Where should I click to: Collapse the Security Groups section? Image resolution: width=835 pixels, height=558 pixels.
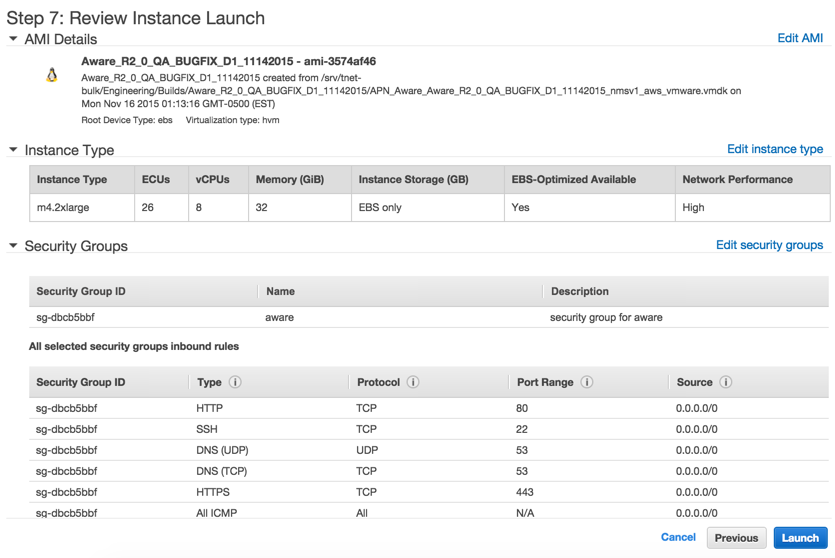tap(13, 245)
